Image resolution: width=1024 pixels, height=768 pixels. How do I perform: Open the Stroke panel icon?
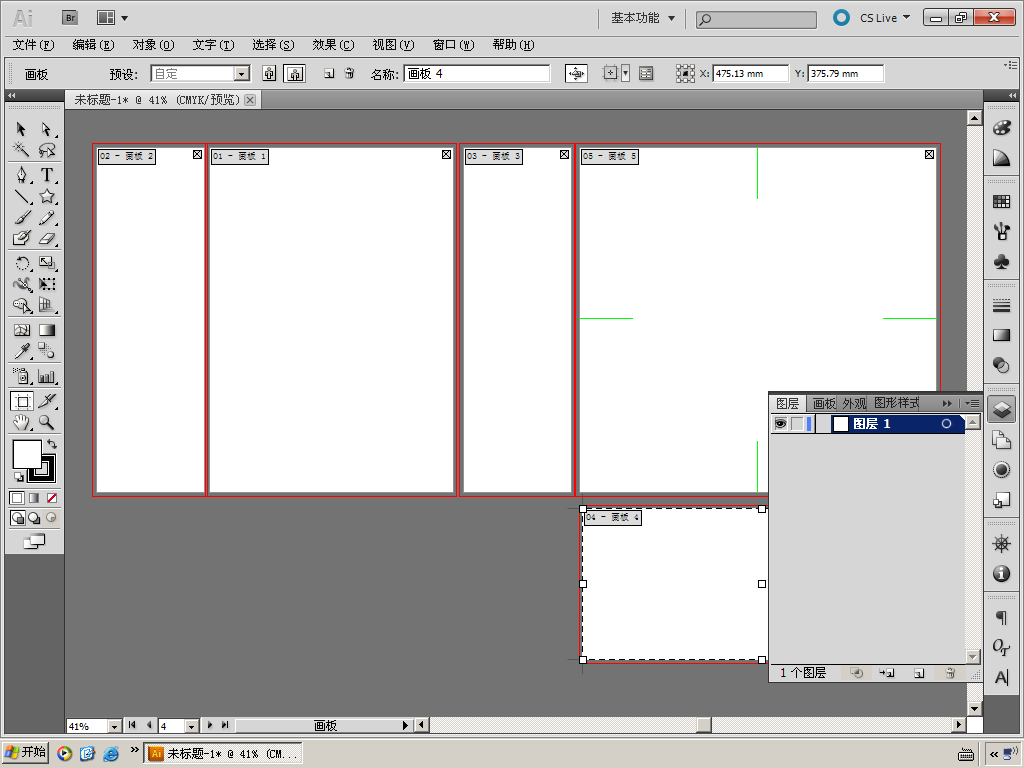tap(1001, 305)
